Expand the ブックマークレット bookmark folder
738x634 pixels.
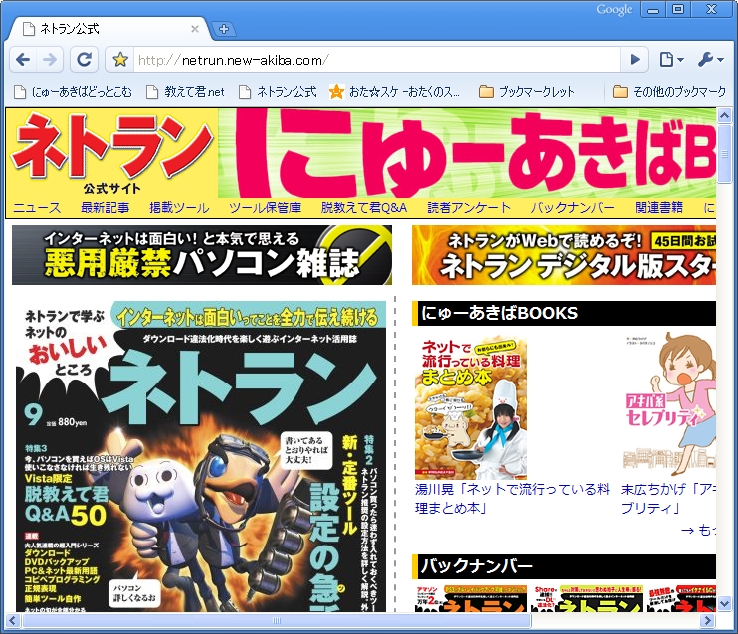point(527,92)
